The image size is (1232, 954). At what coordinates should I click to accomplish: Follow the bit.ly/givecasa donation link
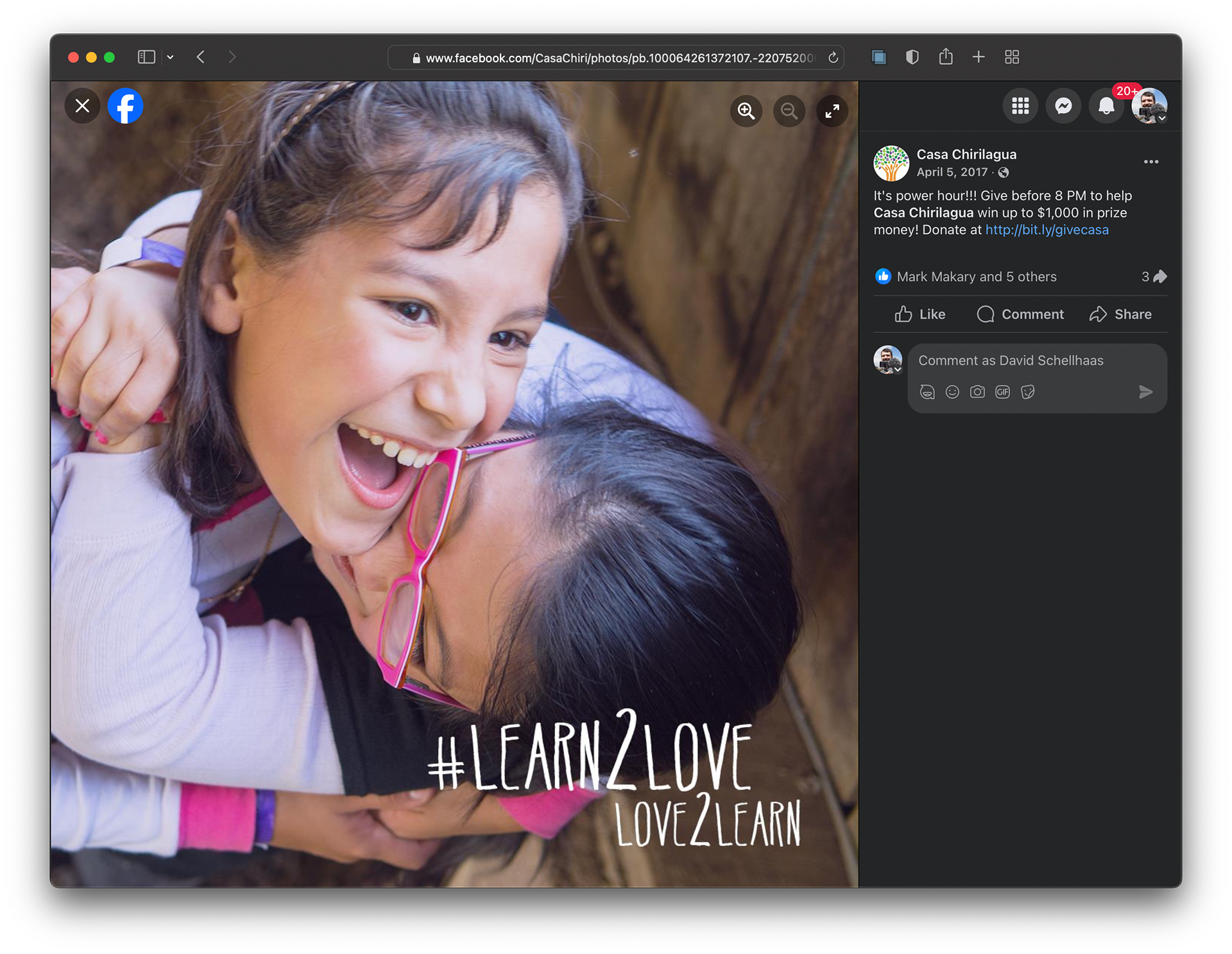click(1047, 230)
